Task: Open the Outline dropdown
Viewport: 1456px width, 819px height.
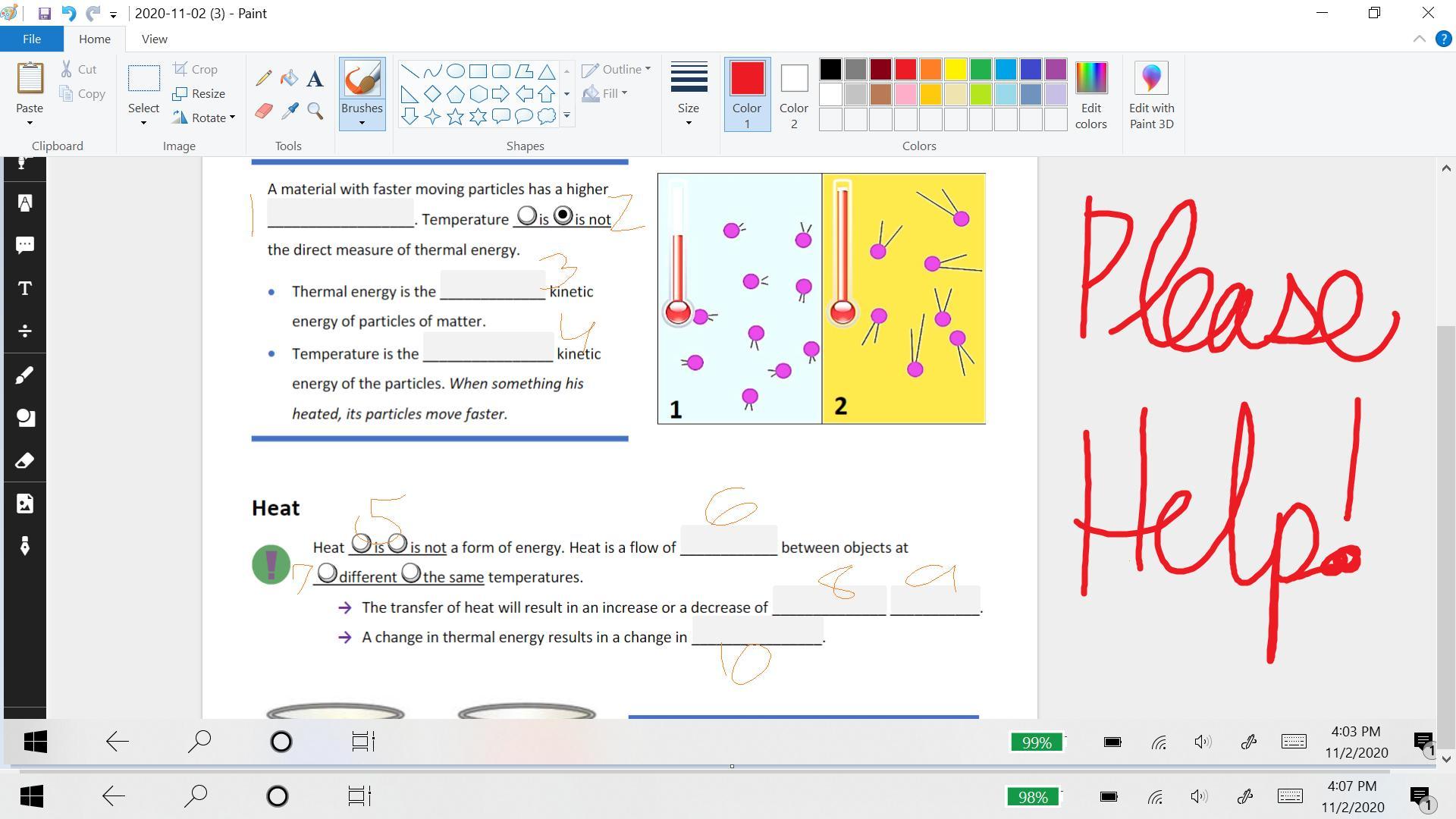Action: [x=617, y=69]
